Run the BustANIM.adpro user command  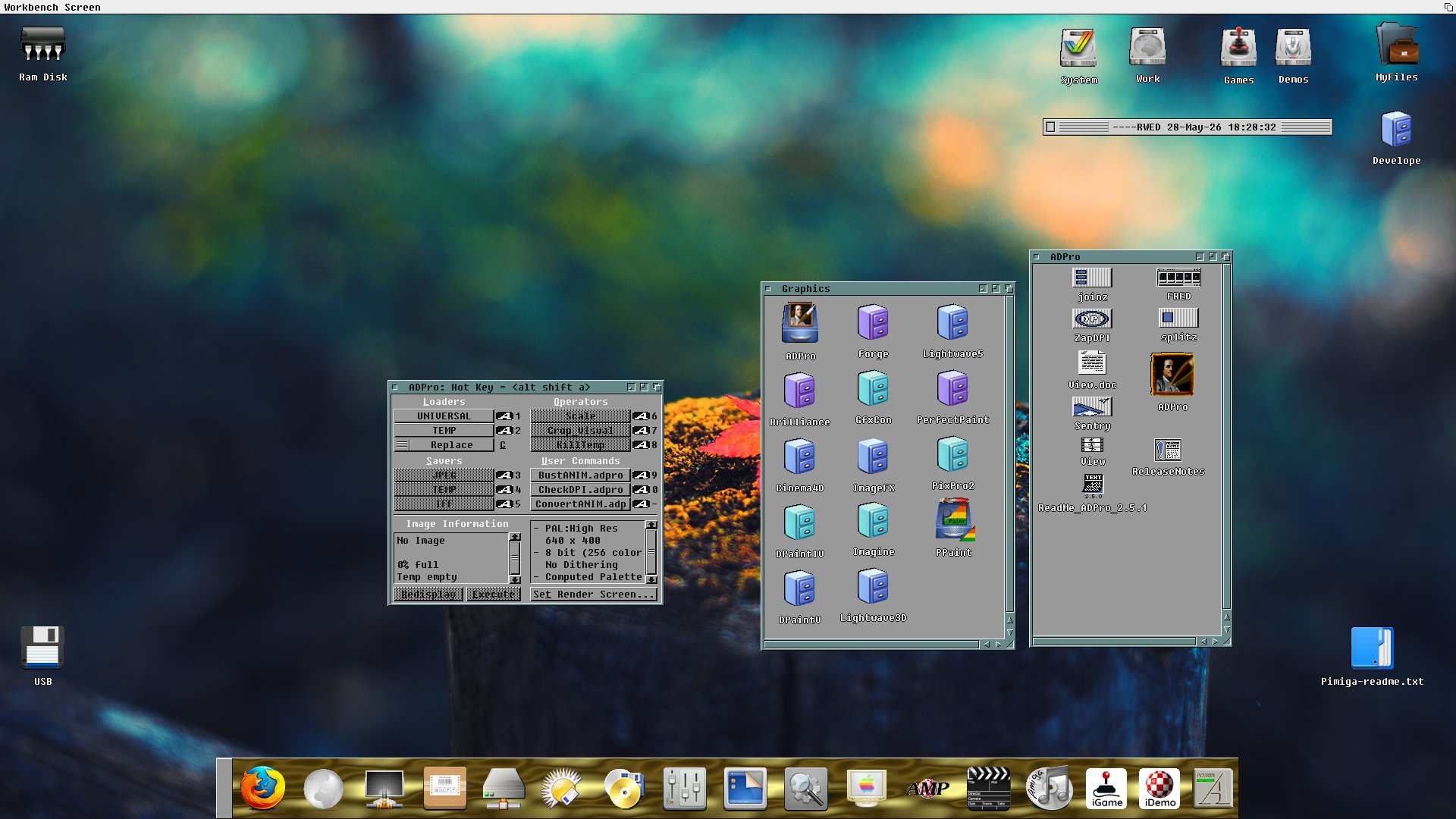pos(580,475)
